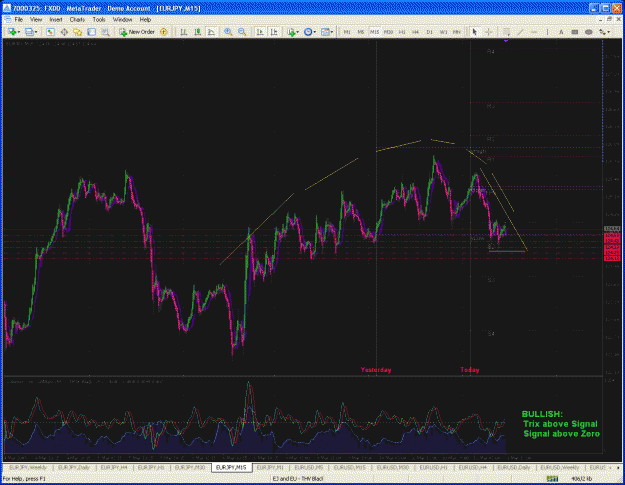Expand the profiles dropdown arrow
625x485 pixels.
click(x=36, y=32)
